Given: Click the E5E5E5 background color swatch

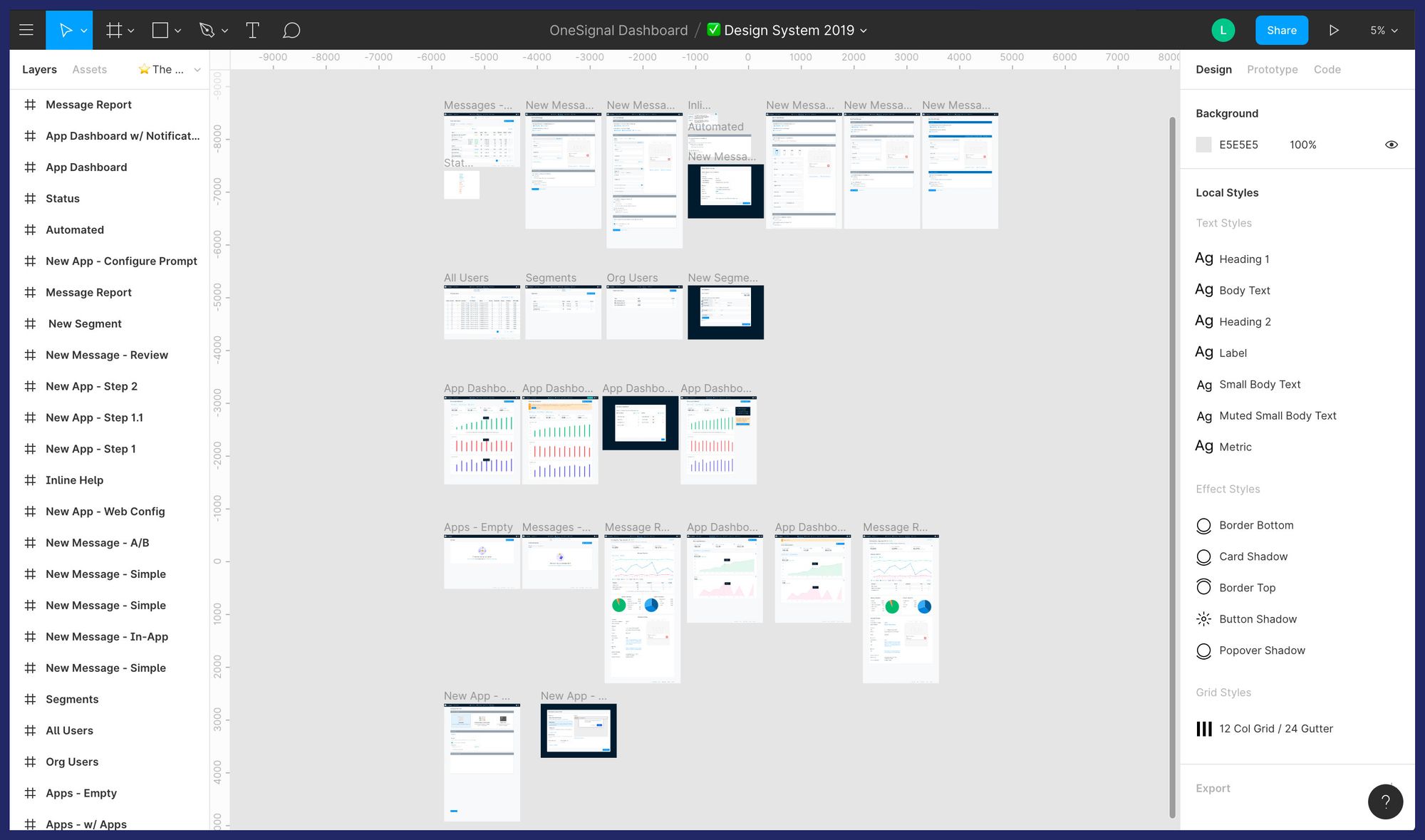Looking at the screenshot, I should coord(1205,144).
